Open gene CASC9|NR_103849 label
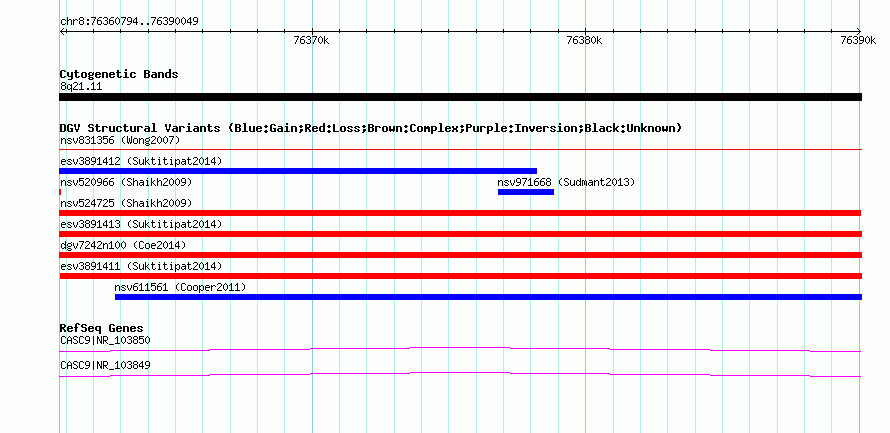 105,365
